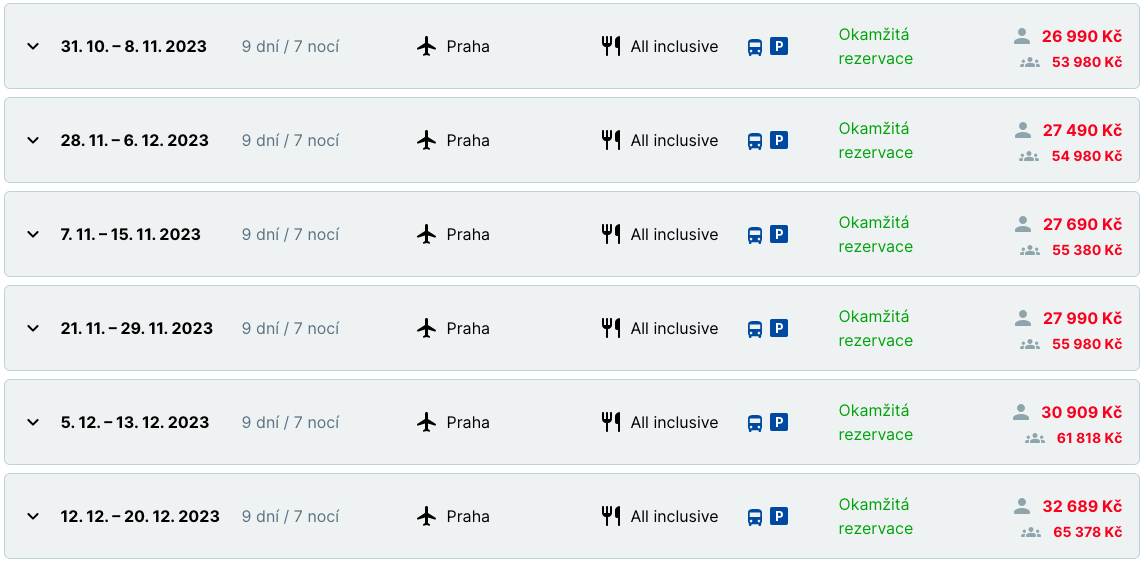Click the airplane icon in the 12. 12. – 20. 12. row
Image resolution: width=1145 pixels, height=561 pixels.
(x=427, y=516)
